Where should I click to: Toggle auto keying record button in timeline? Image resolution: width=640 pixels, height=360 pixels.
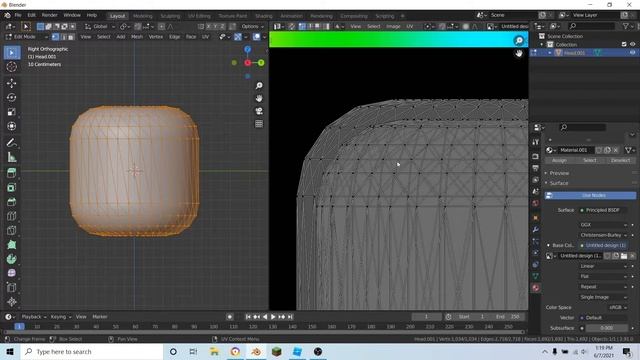(230, 317)
